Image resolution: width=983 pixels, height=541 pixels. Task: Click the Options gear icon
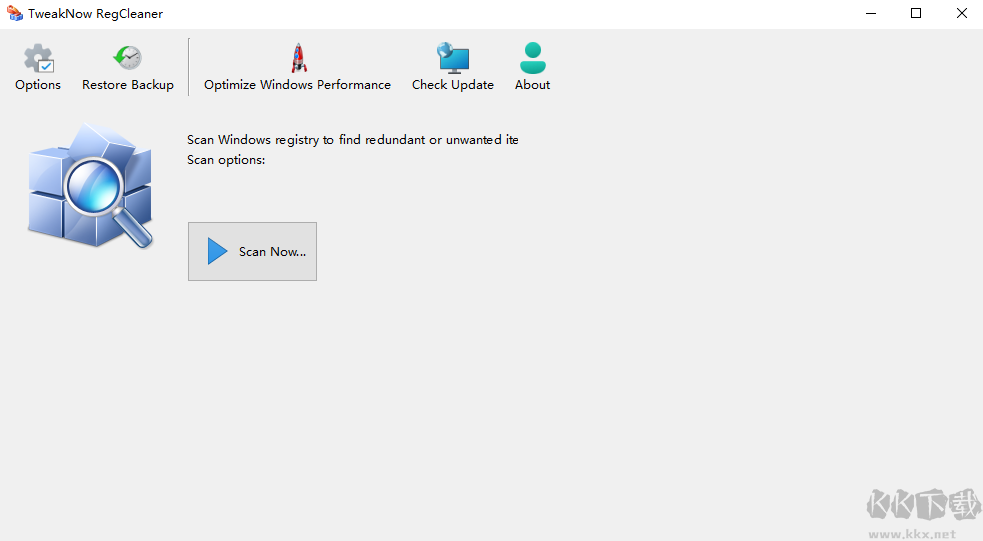pyautogui.click(x=38, y=58)
